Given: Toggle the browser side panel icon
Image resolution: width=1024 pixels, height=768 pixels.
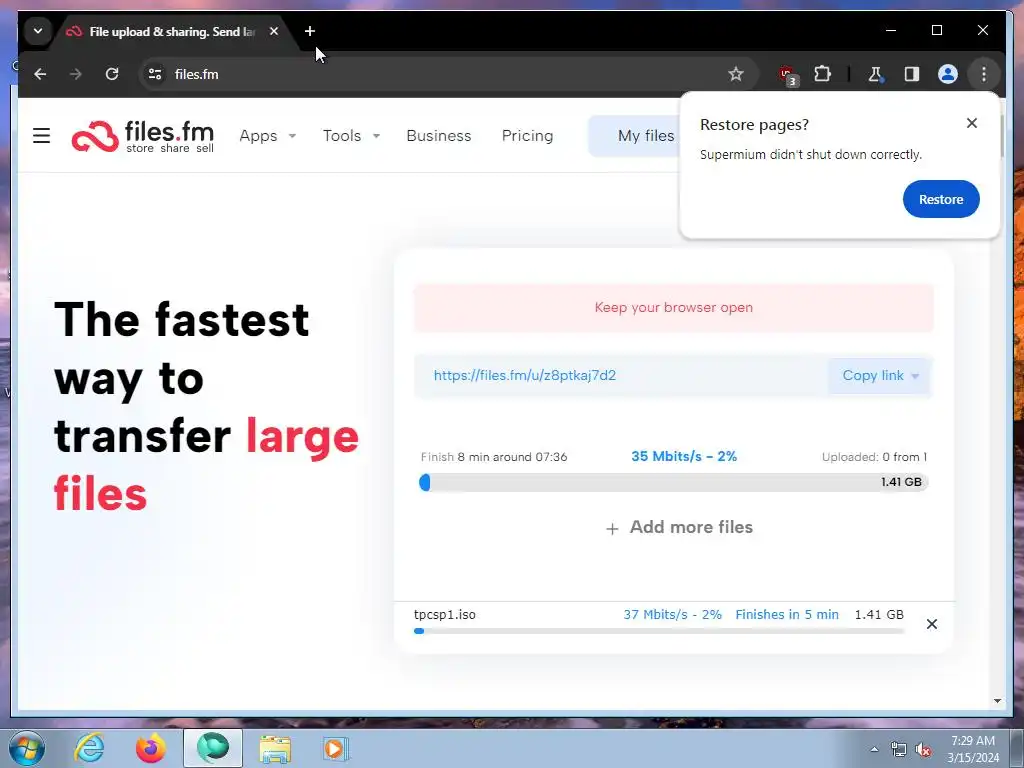Looking at the screenshot, I should tap(912, 74).
